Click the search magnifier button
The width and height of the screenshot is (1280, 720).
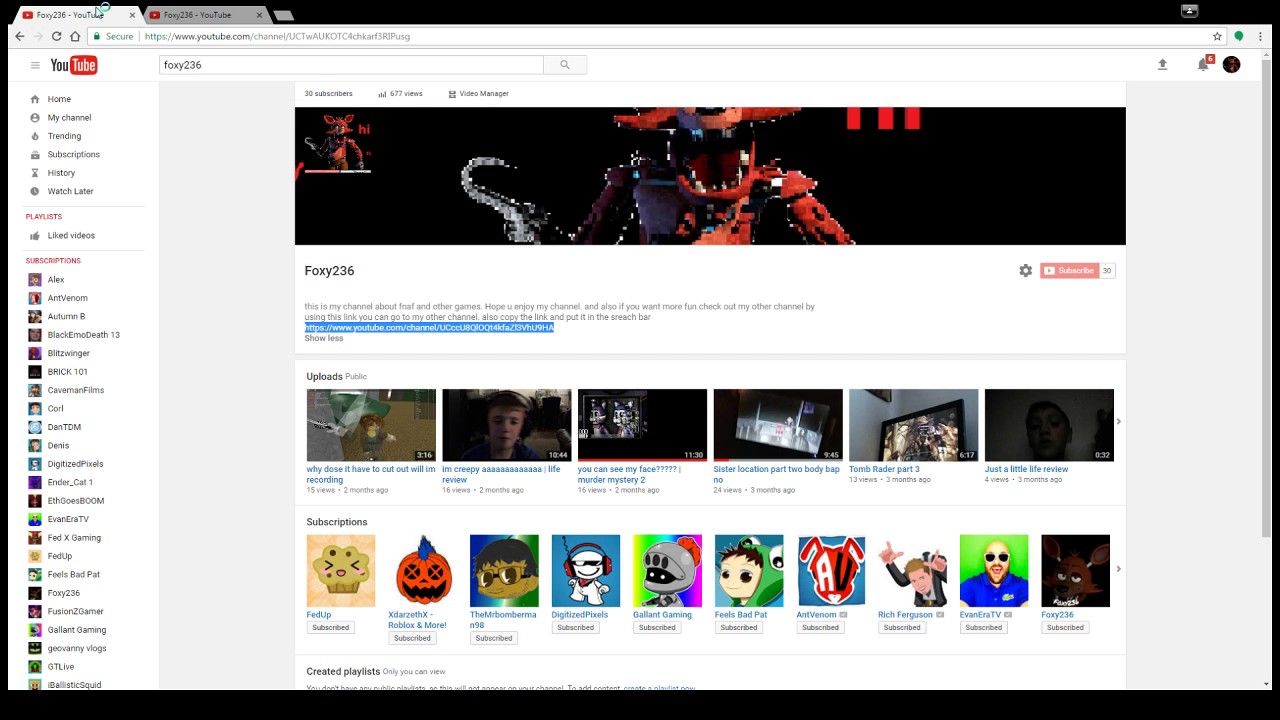[565, 65]
